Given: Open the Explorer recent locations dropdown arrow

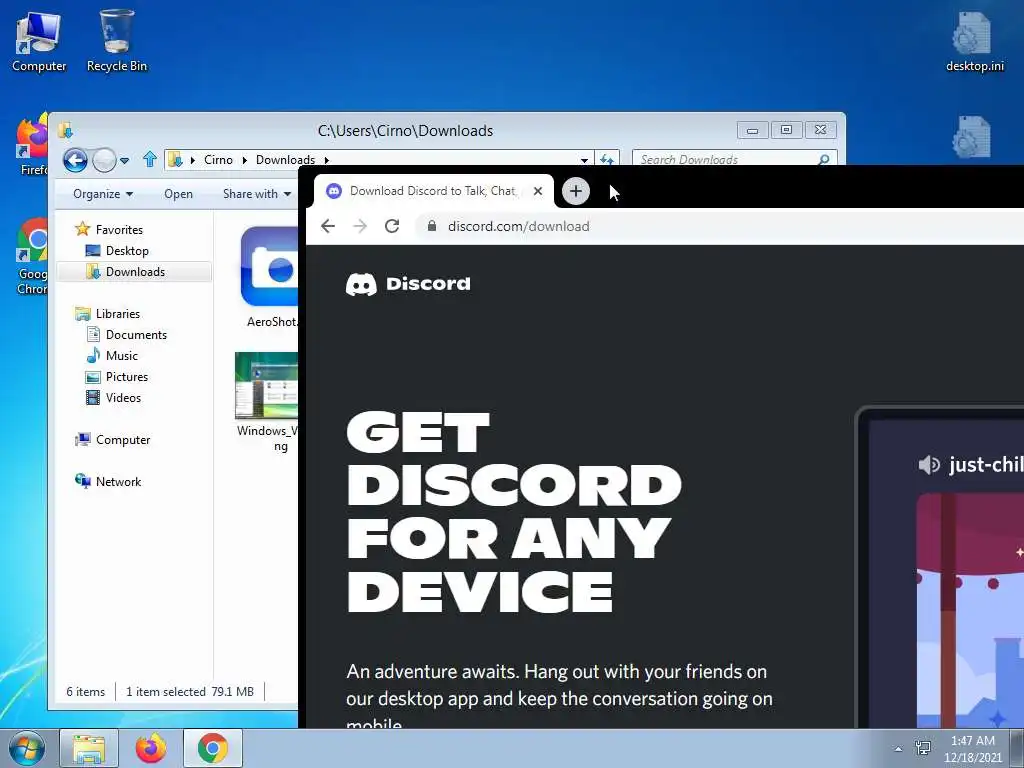Looking at the screenshot, I should (x=125, y=160).
